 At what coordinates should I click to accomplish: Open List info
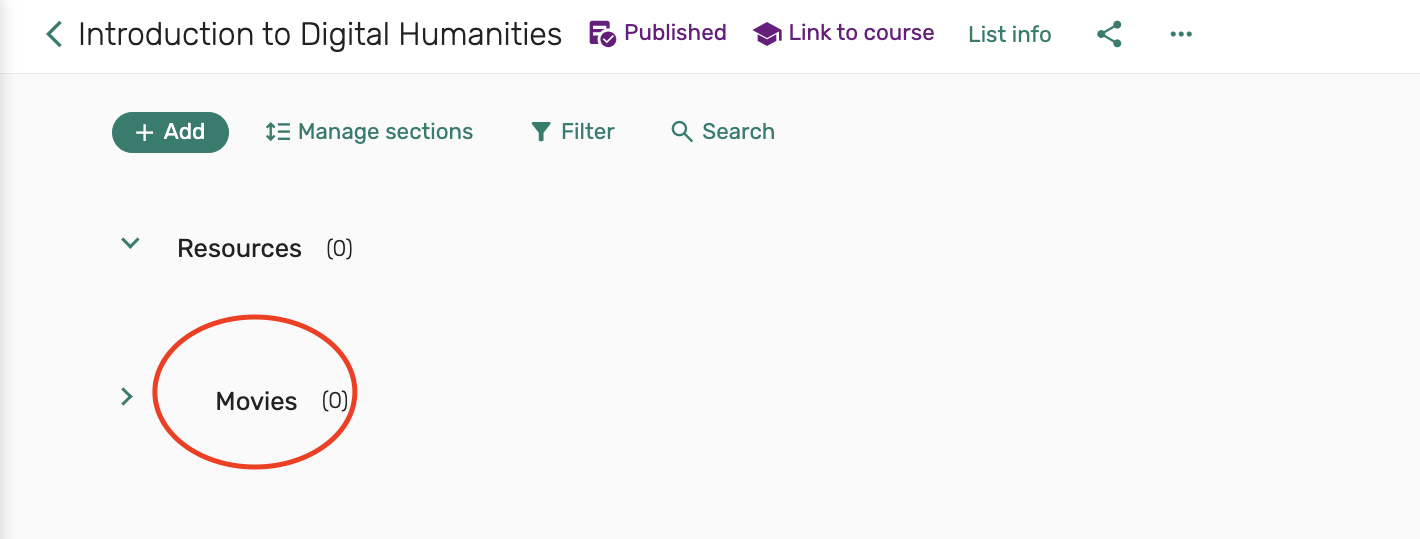(1009, 35)
